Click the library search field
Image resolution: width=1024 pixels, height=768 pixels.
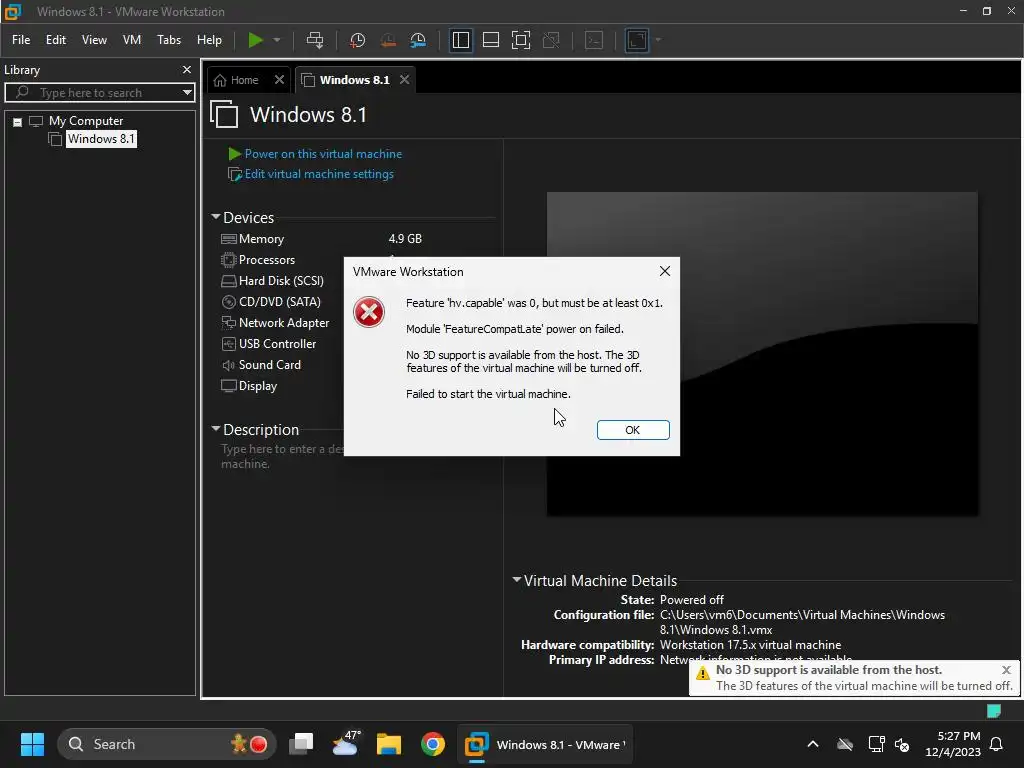click(x=99, y=93)
